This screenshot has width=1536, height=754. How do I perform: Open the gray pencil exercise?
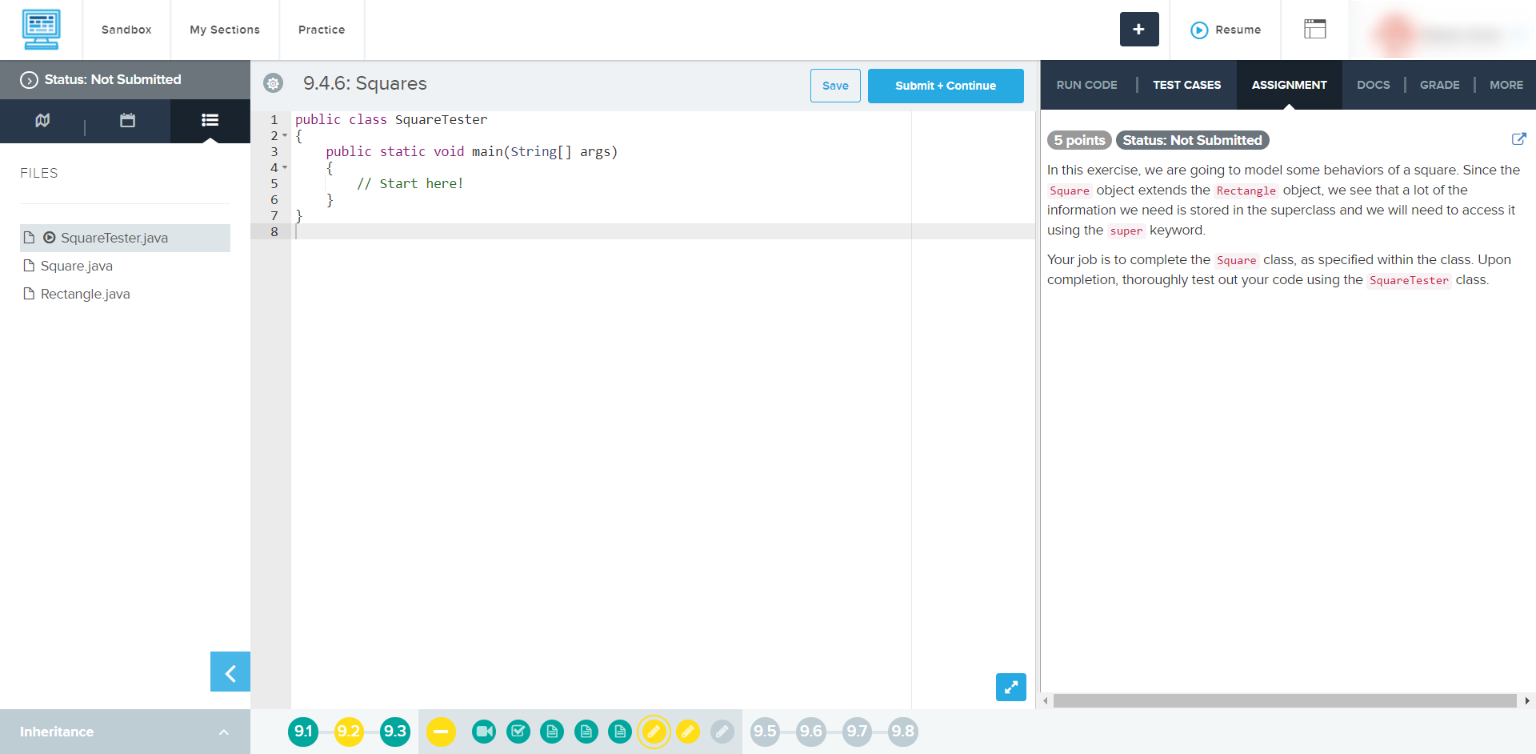722,732
